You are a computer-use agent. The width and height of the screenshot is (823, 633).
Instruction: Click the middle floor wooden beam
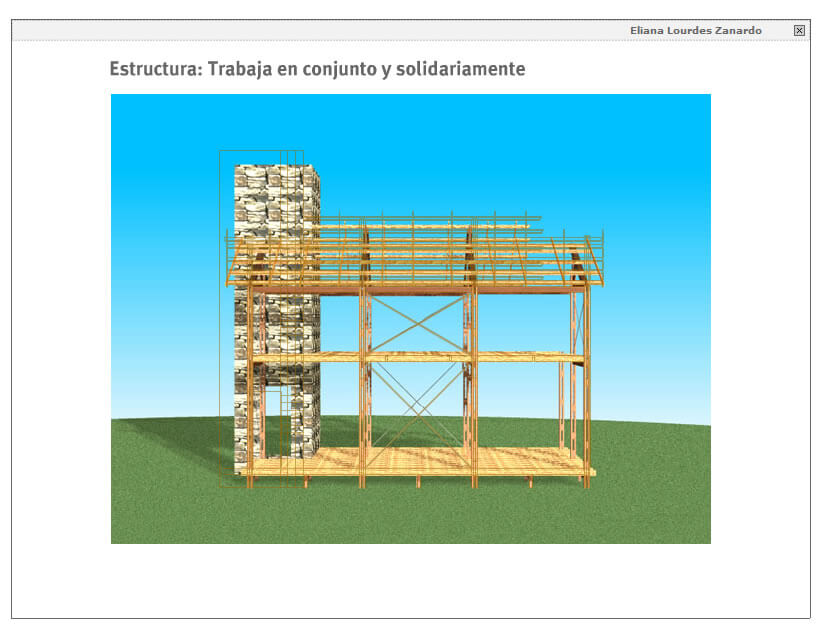coord(420,356)
